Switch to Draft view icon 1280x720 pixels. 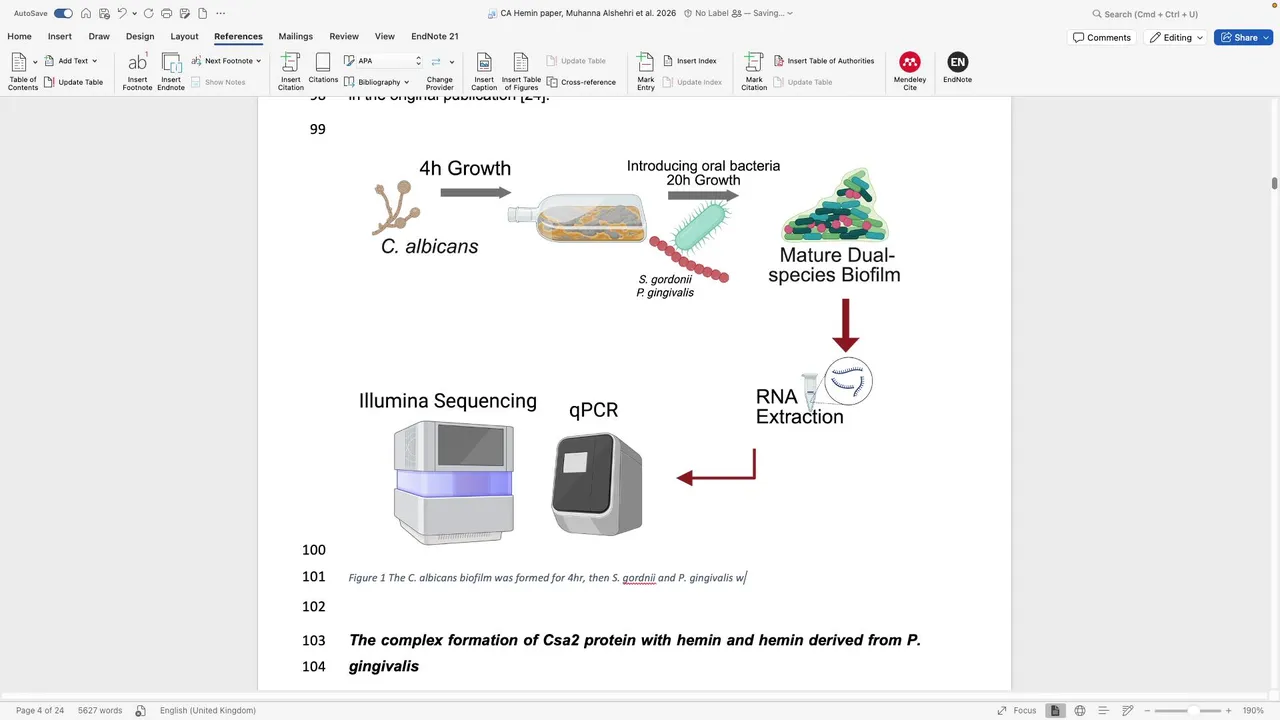click(x=1127, y=710)
